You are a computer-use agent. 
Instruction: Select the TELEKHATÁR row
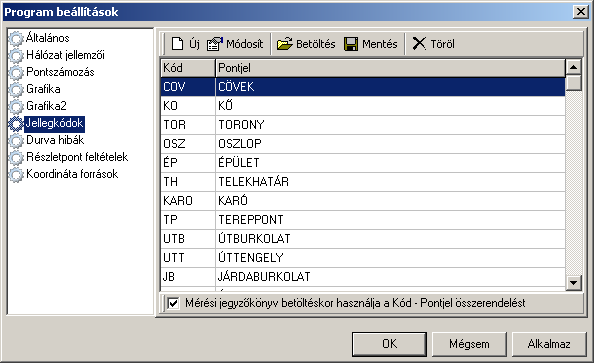[x=363, y=182]
